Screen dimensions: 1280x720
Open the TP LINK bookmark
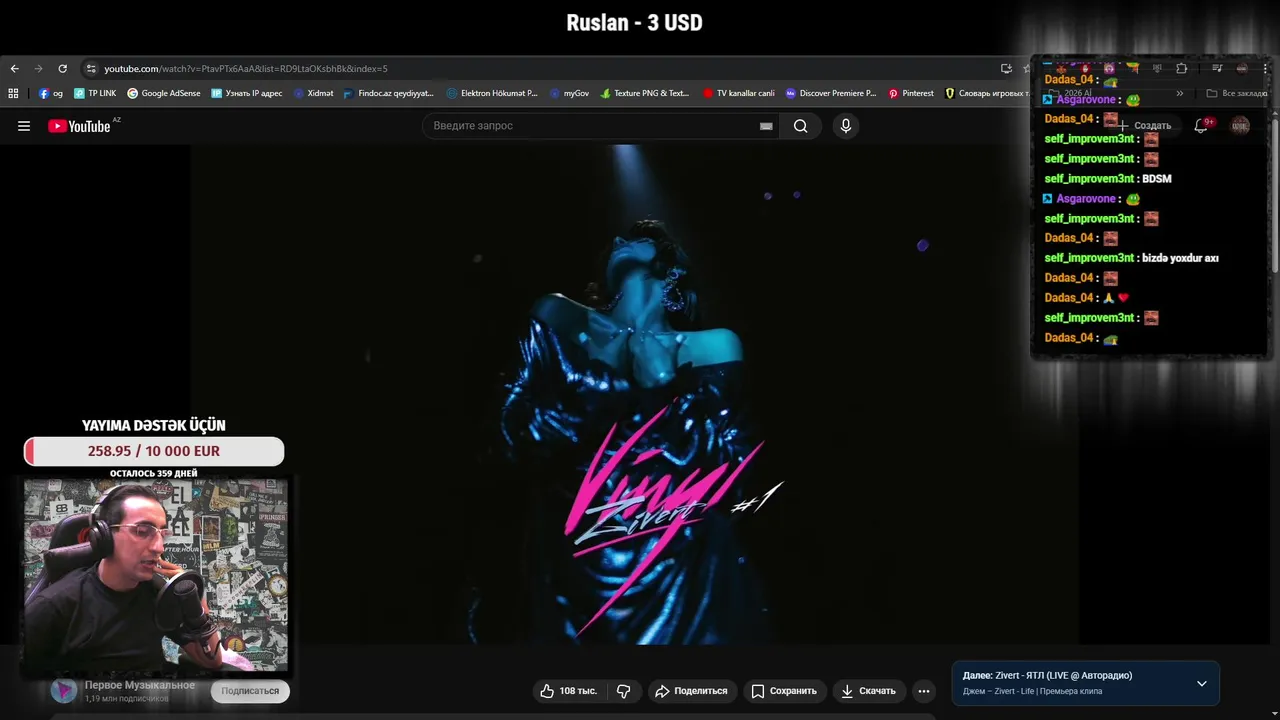(95, 93)
